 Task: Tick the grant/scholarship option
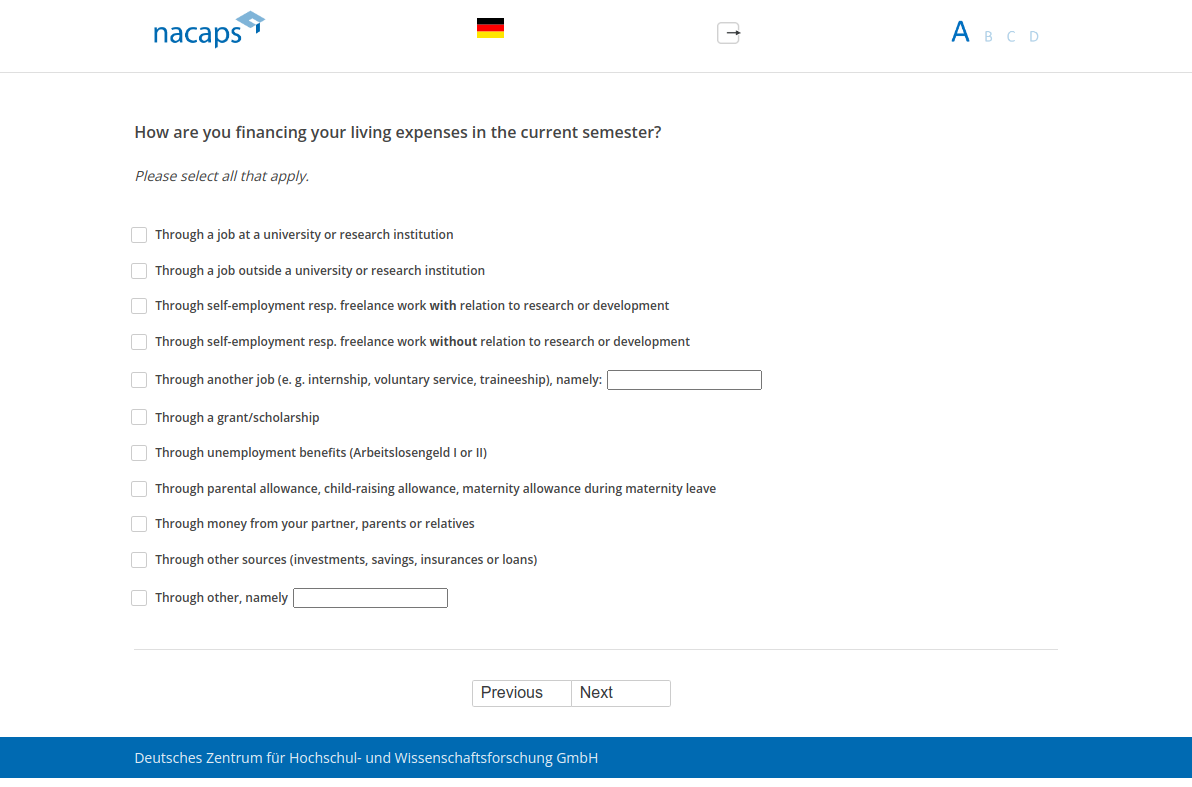139,417
